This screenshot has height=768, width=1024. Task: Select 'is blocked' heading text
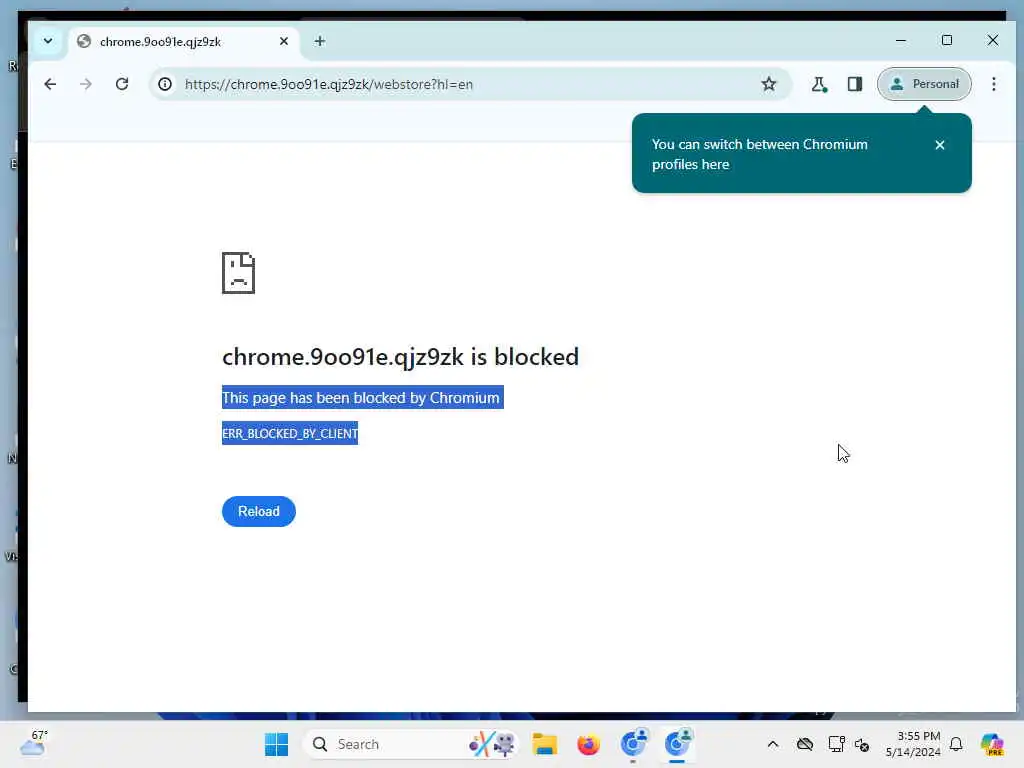pyautogui.click(x=524, y=357)
